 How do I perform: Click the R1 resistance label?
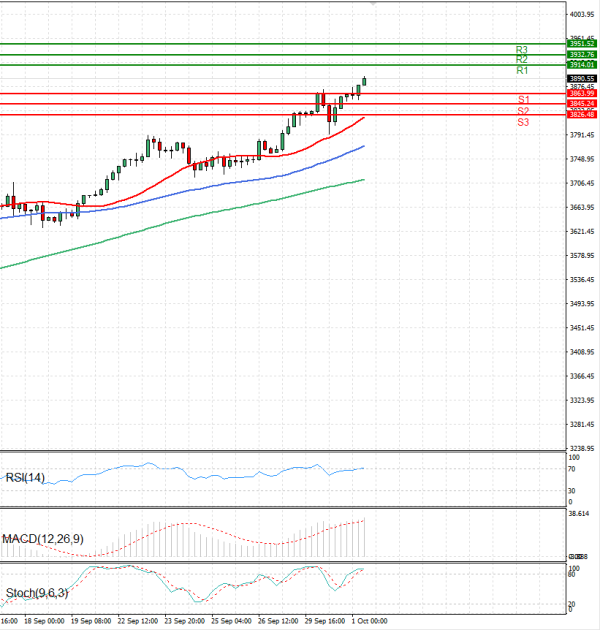pos(522,71)
